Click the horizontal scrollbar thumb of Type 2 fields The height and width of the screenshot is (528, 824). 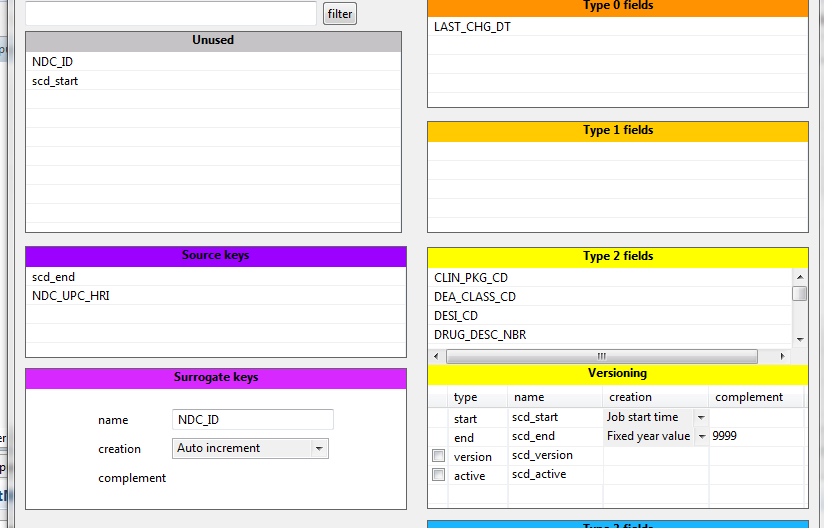point(602,356)
